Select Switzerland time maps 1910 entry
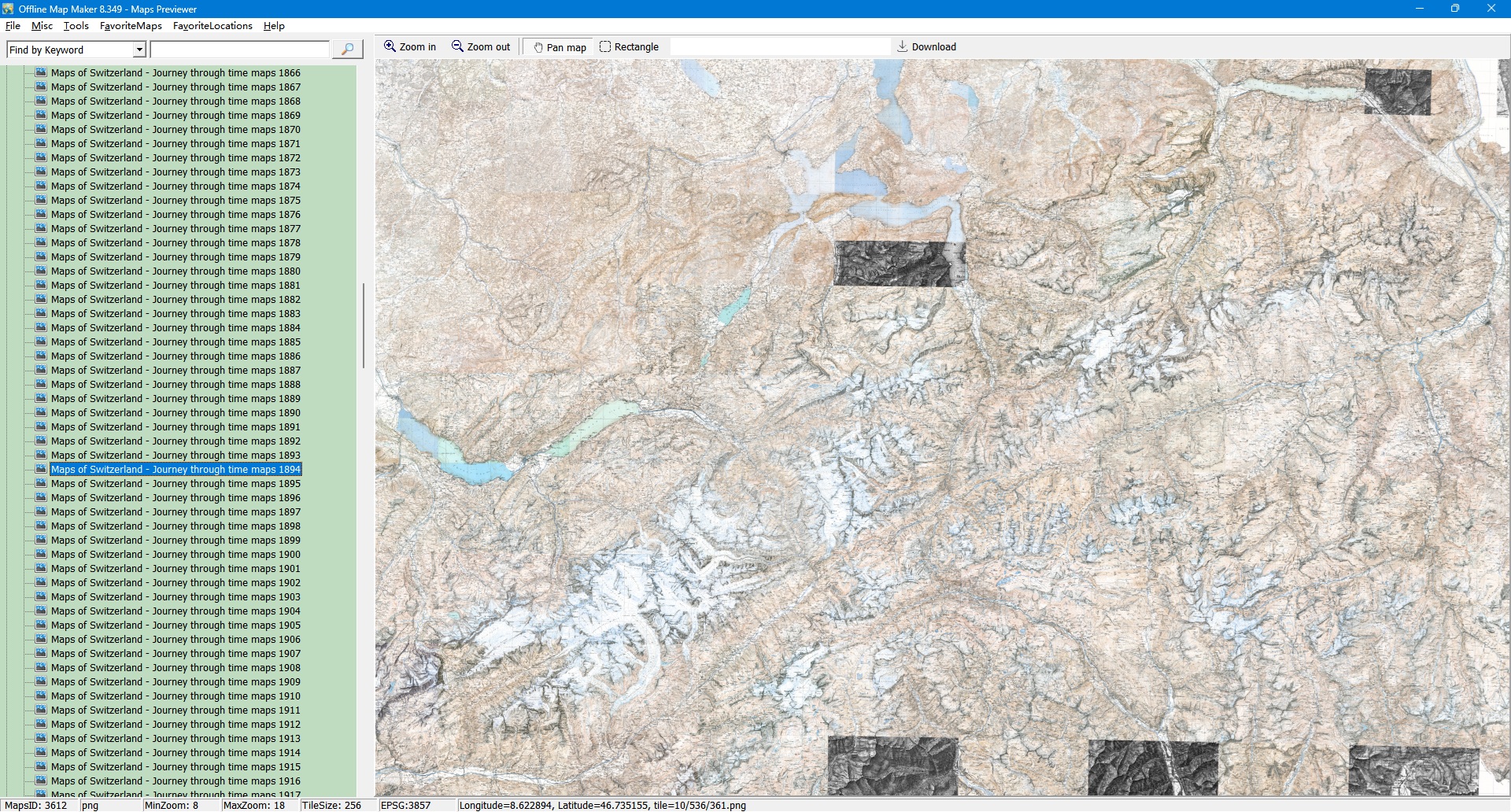The width and height of the screenshot is (1511, 812). point(175,696)
